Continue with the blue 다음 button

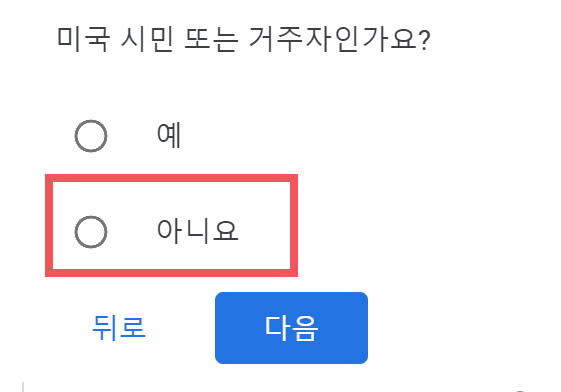291,328
